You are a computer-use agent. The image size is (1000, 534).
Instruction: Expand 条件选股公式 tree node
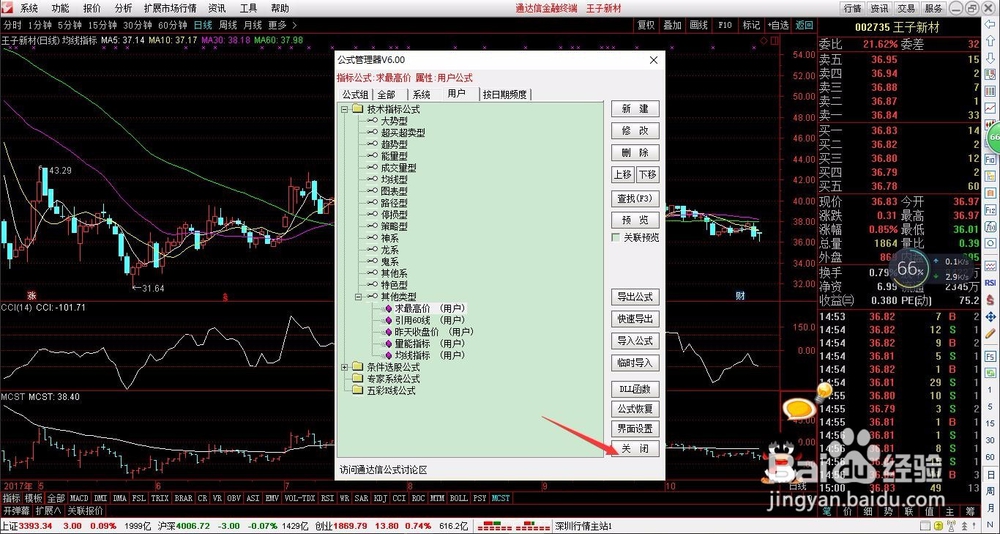pos(344,367)
